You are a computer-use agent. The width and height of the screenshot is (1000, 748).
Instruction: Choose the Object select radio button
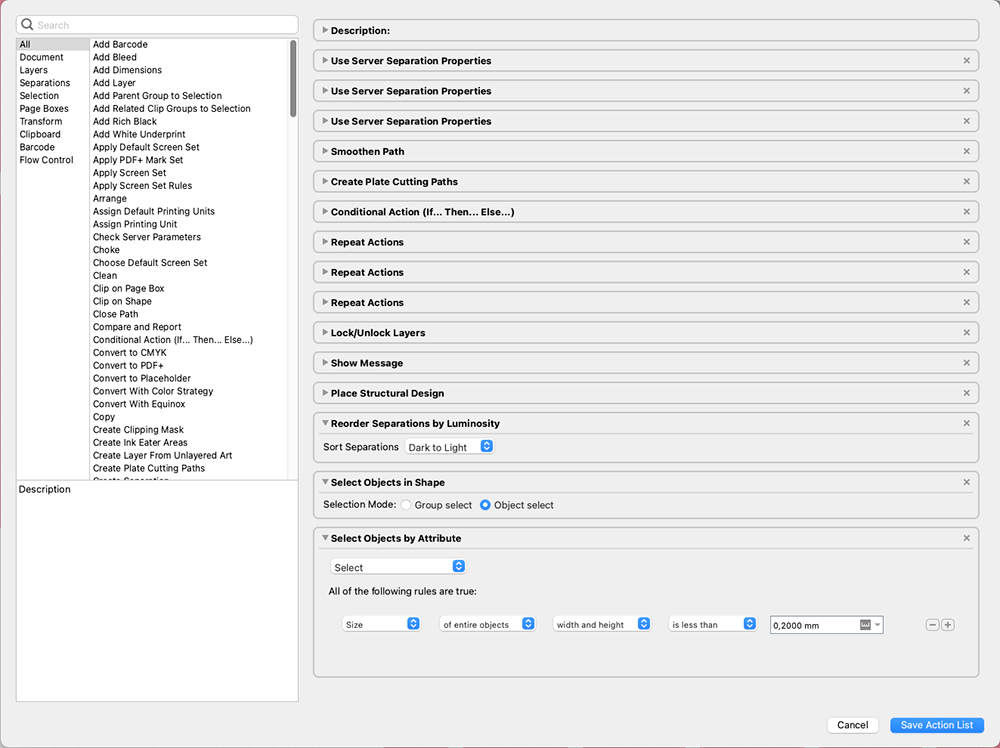pos(485,505)
